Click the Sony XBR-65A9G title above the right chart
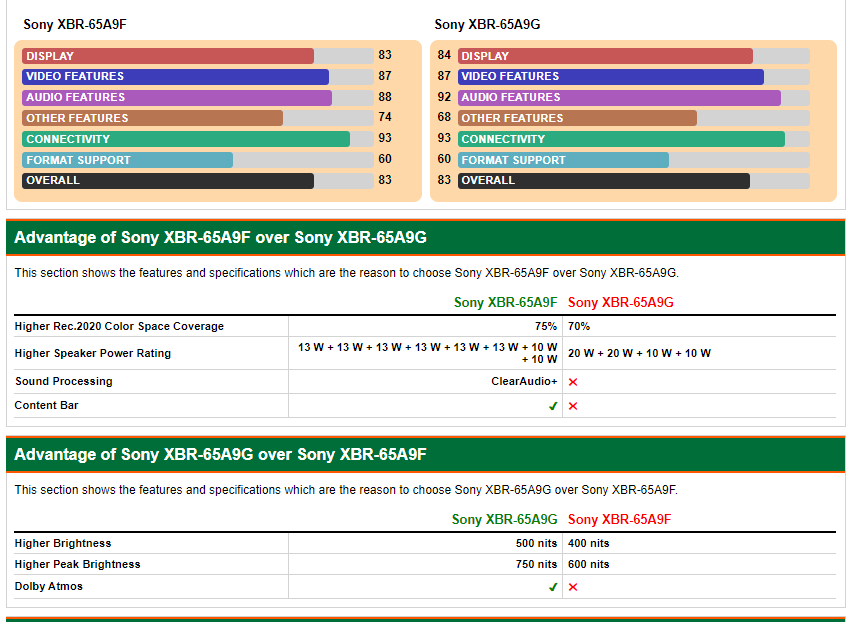The image size is (852, 622). 487,24
